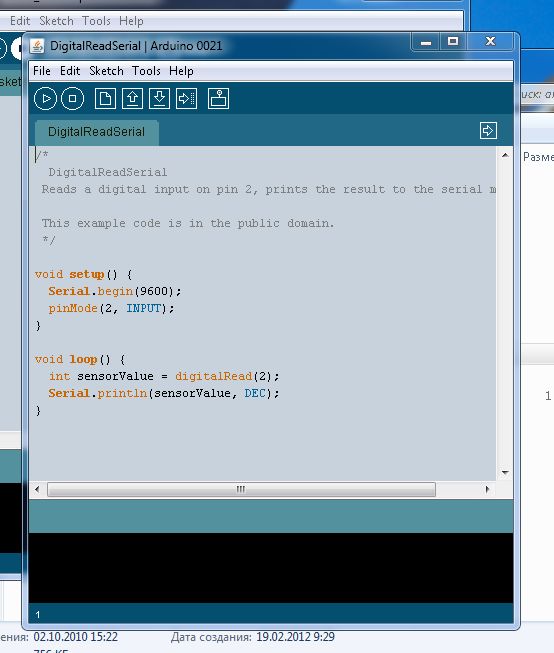The height and width of the screenshot is (653, 554).
Task: Open Sketch menu in background Arduino window
Action: [x=56, y=21]
